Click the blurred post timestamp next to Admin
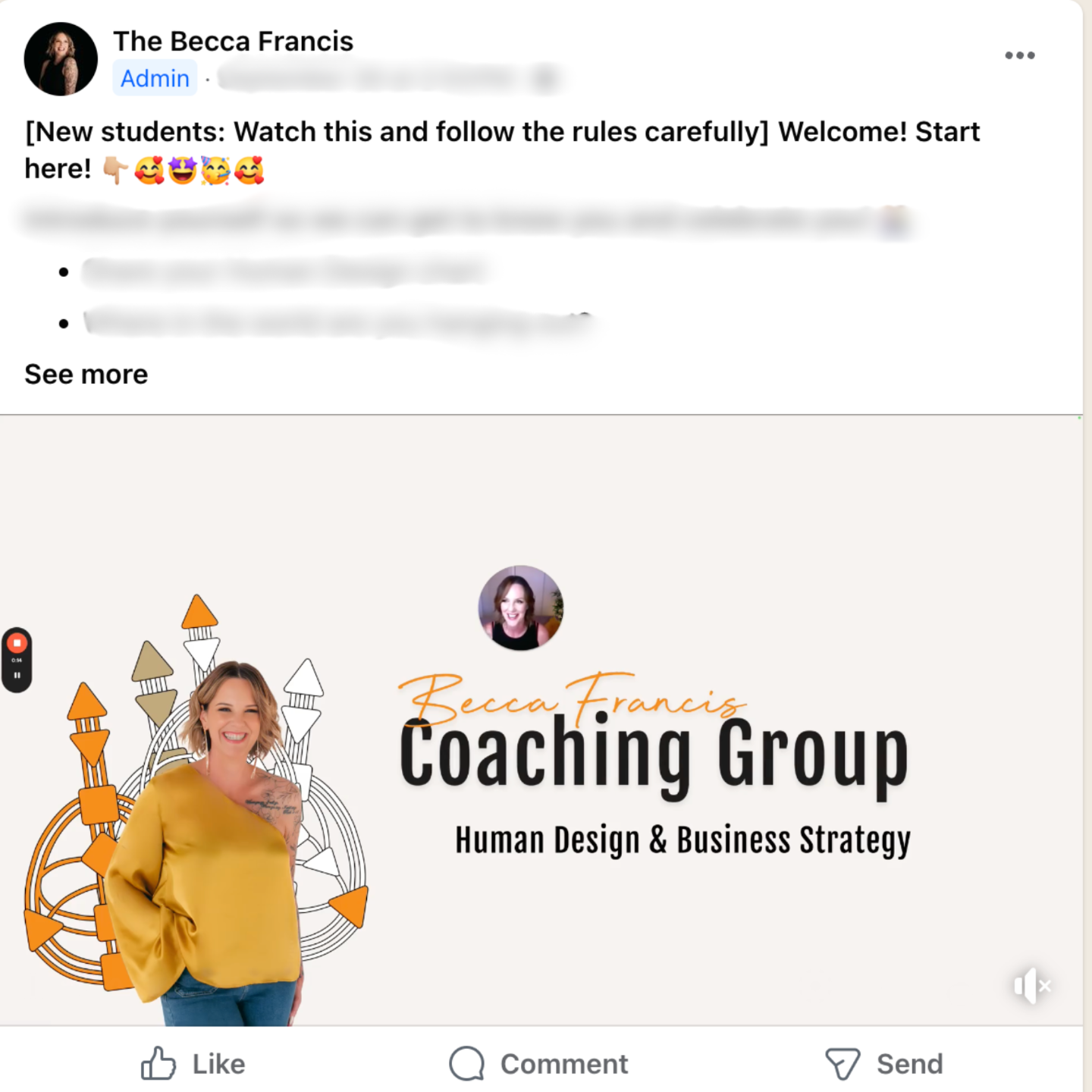The image size is (1092, 1092). [388, 78]
